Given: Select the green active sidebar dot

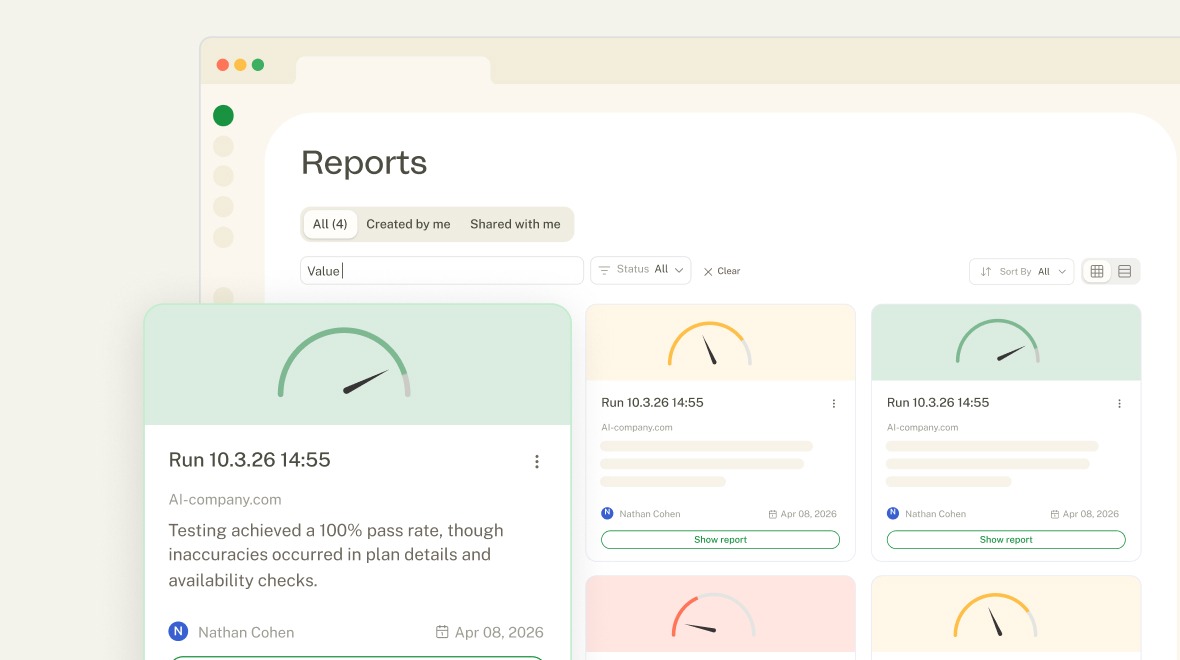Looking at the screenshot, I should [x=224, y=115].
